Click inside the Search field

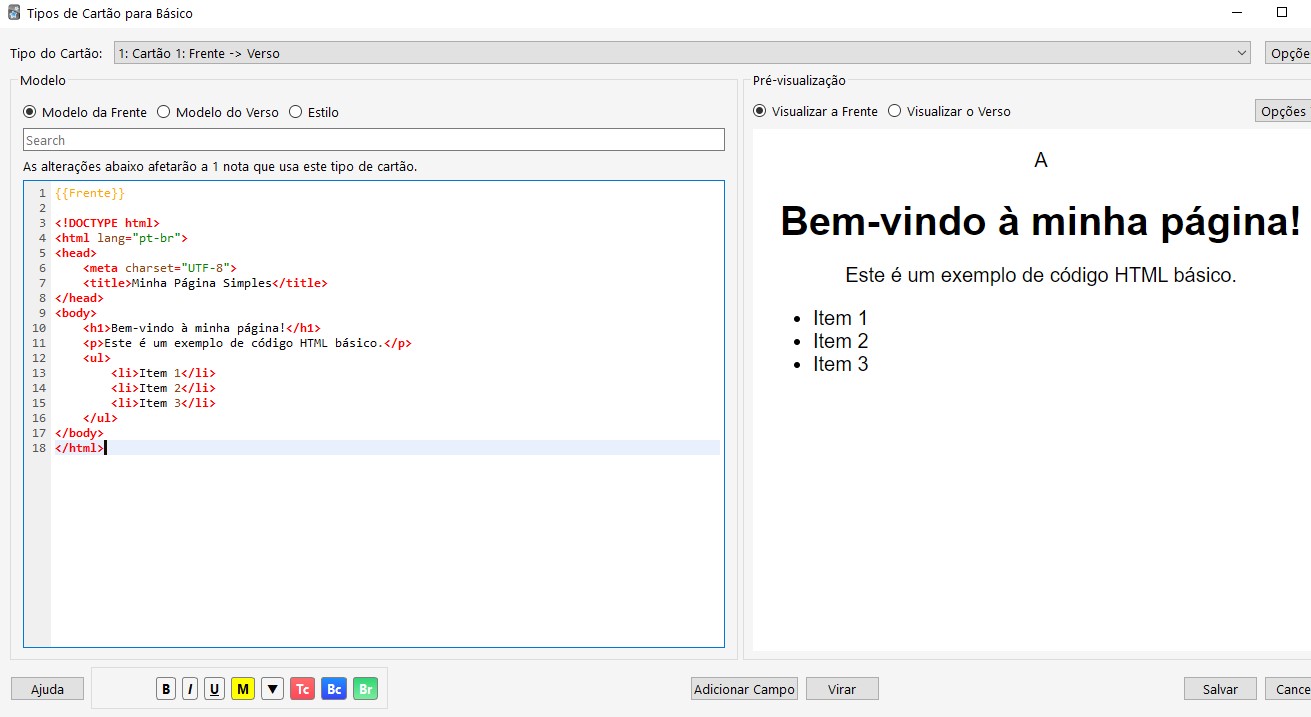click(x=373, y=140)
